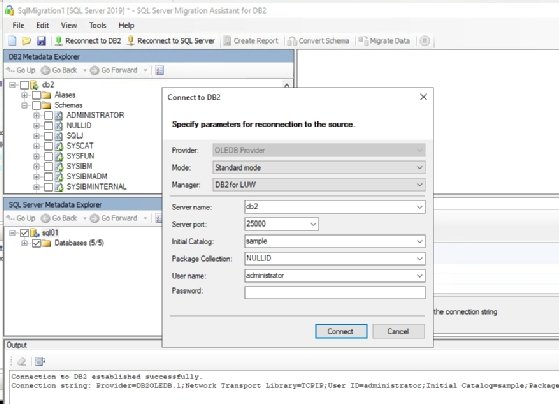
Task: Click the sql01 server node icon
Action: coord(35,233)
